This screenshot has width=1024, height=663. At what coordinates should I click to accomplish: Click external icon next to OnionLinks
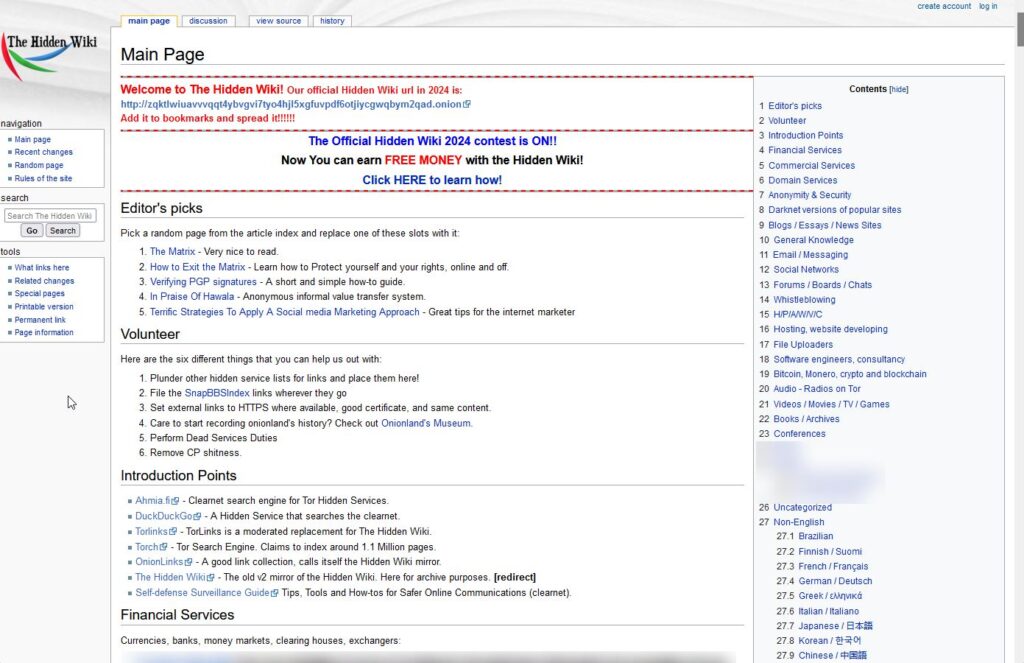coord(188,562)
